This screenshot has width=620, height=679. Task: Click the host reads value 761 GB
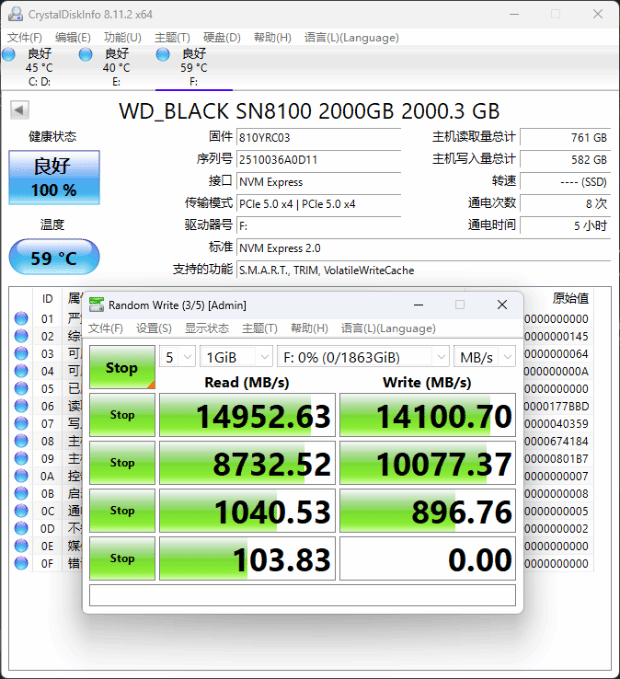point(565,138)
